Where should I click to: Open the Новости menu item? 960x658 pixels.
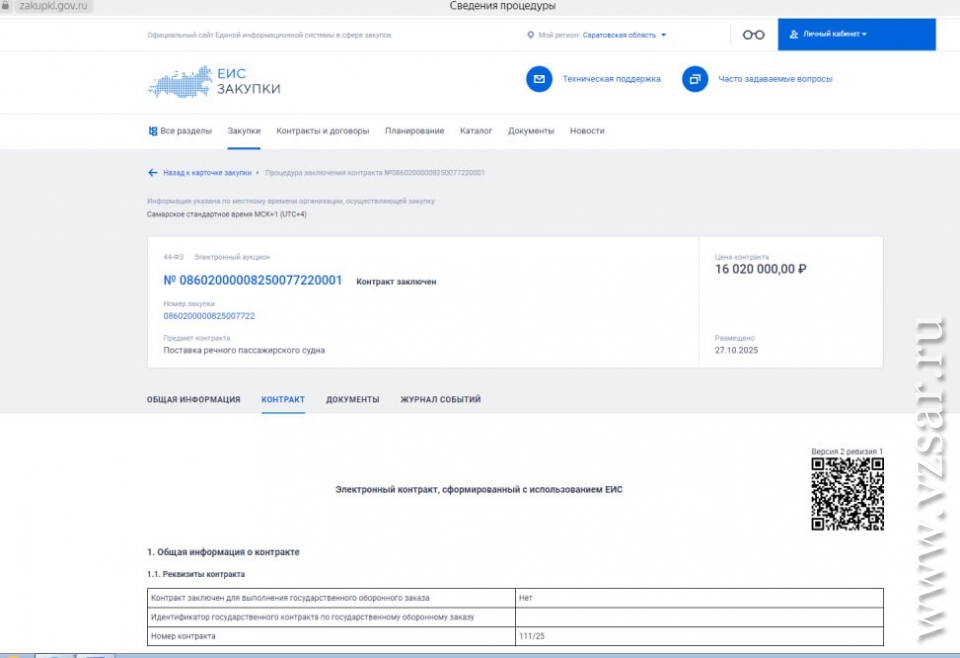click(x=587, y=131)
